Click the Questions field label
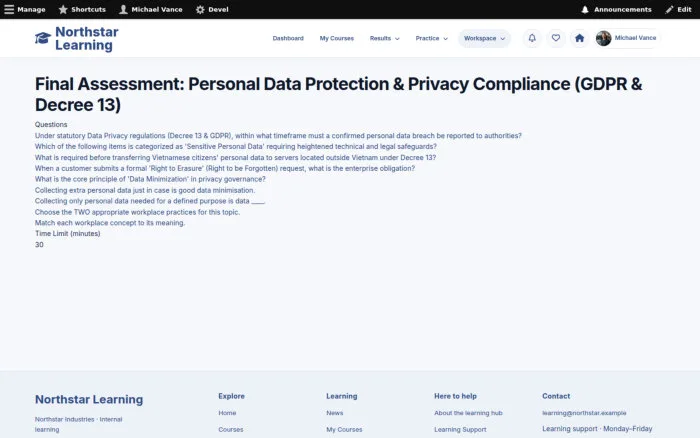 coord(51,125)
